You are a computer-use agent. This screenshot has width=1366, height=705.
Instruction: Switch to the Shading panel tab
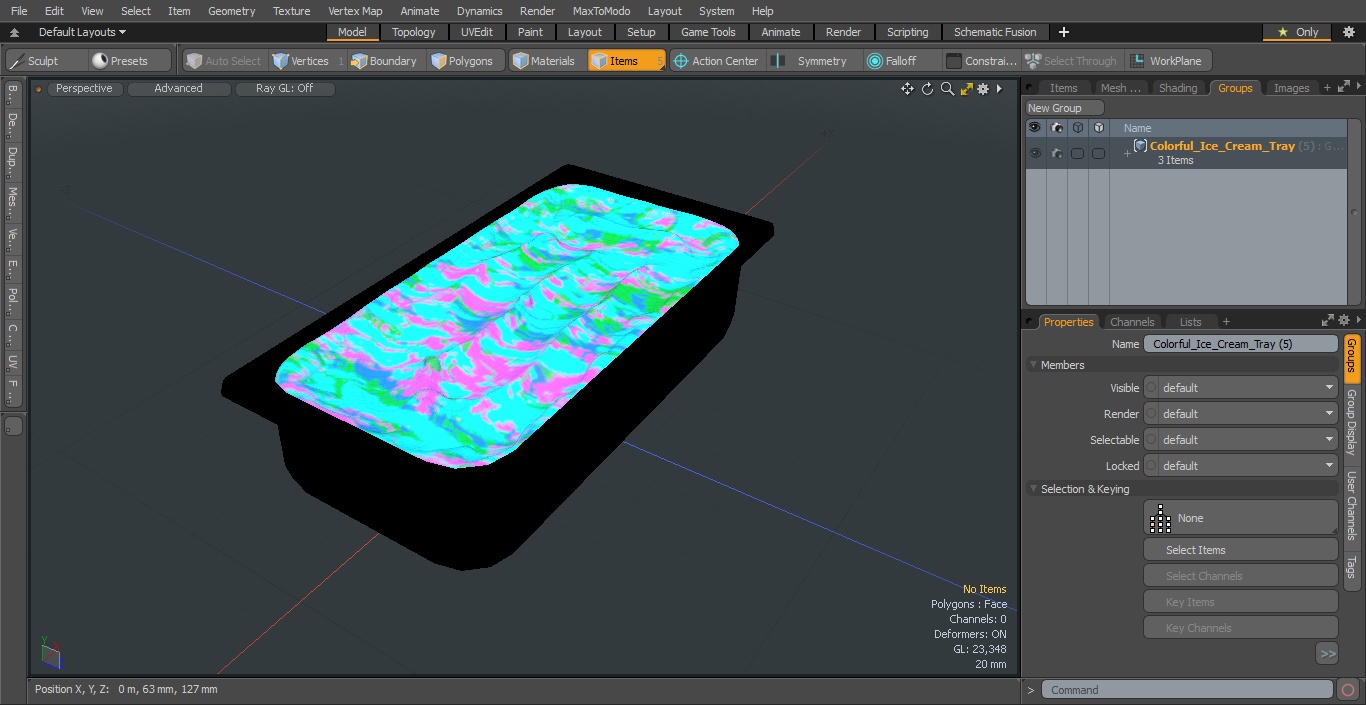coord(1178,88)
